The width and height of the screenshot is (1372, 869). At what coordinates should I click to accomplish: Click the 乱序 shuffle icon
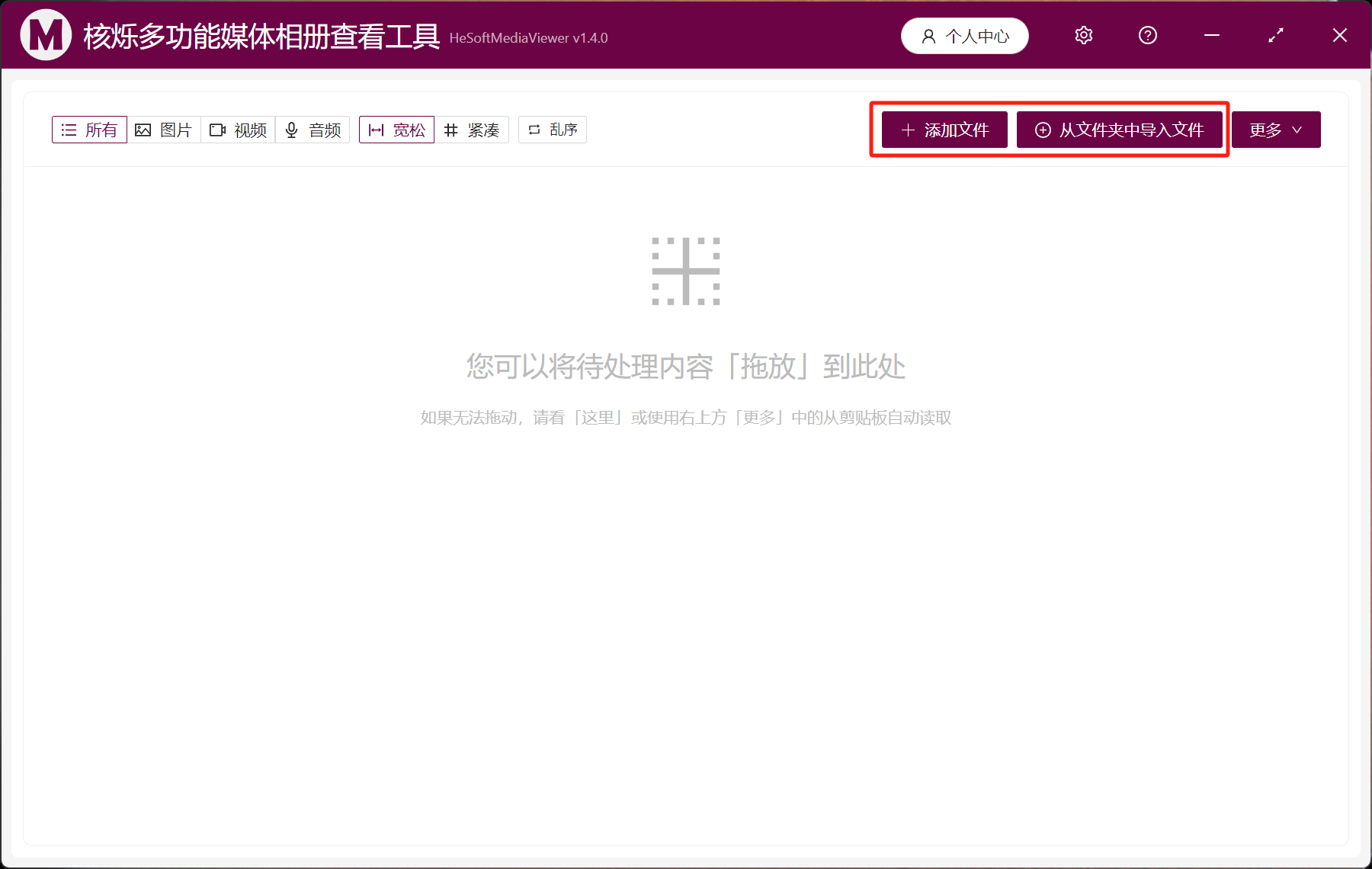click(534, 130)
